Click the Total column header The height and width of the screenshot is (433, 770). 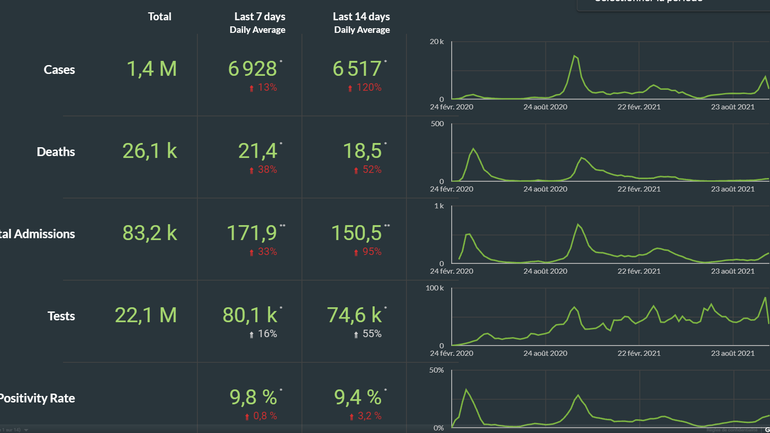pos(159,17)
